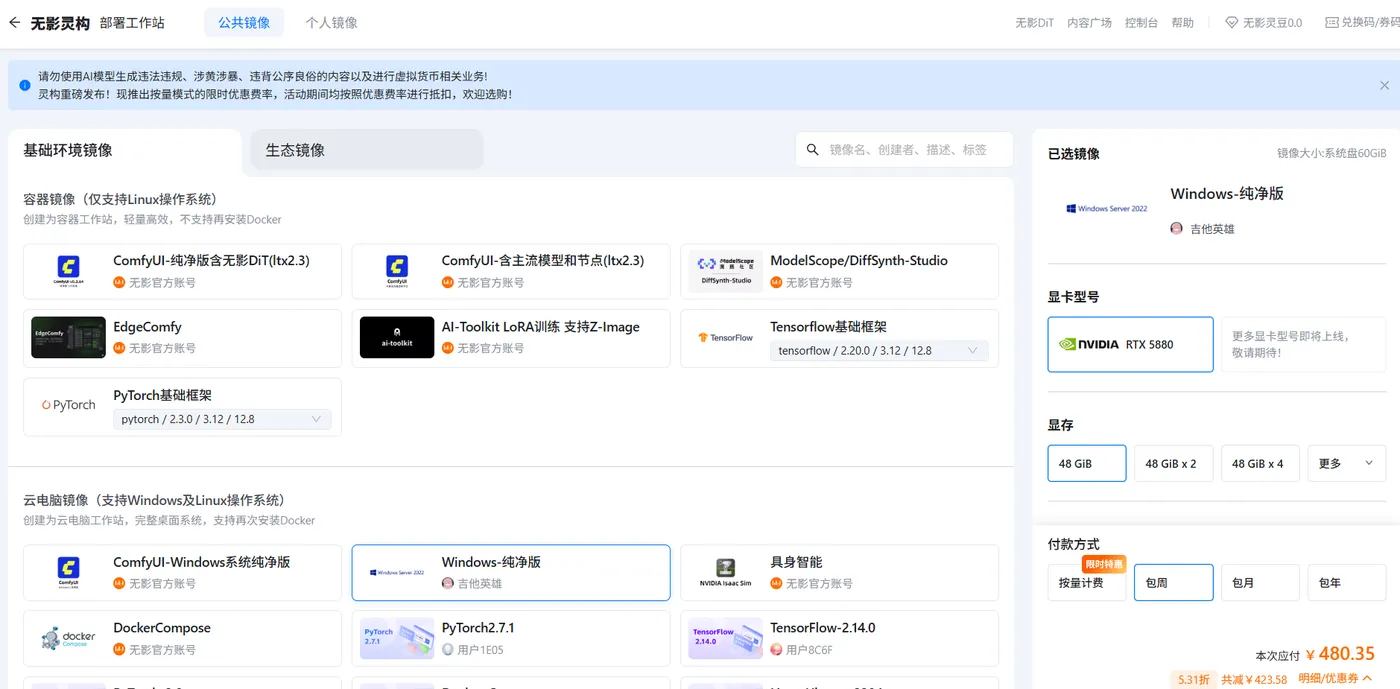Click 用户1E05 avatar under PyTorch2.7.1
Viewport: 1400px width, 689px height.
[448, 649]
